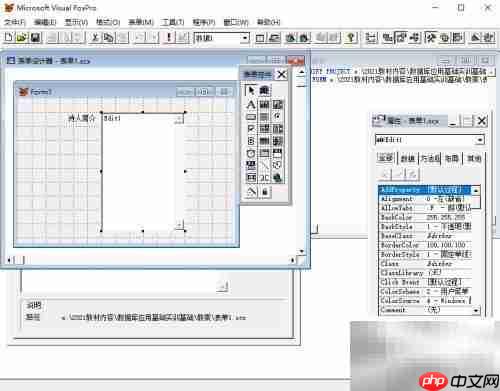Click View Classes books icon in Form Controls
Viewport: 500px width, 391px height.
point(264,90)
